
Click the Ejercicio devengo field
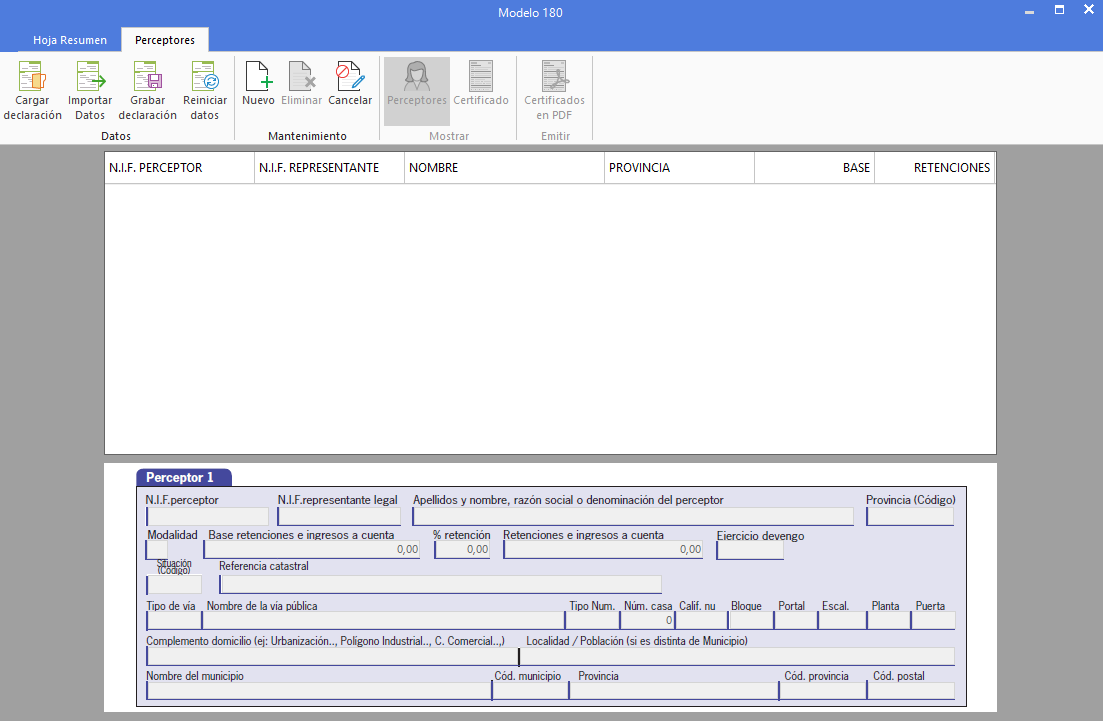(750, 551)
